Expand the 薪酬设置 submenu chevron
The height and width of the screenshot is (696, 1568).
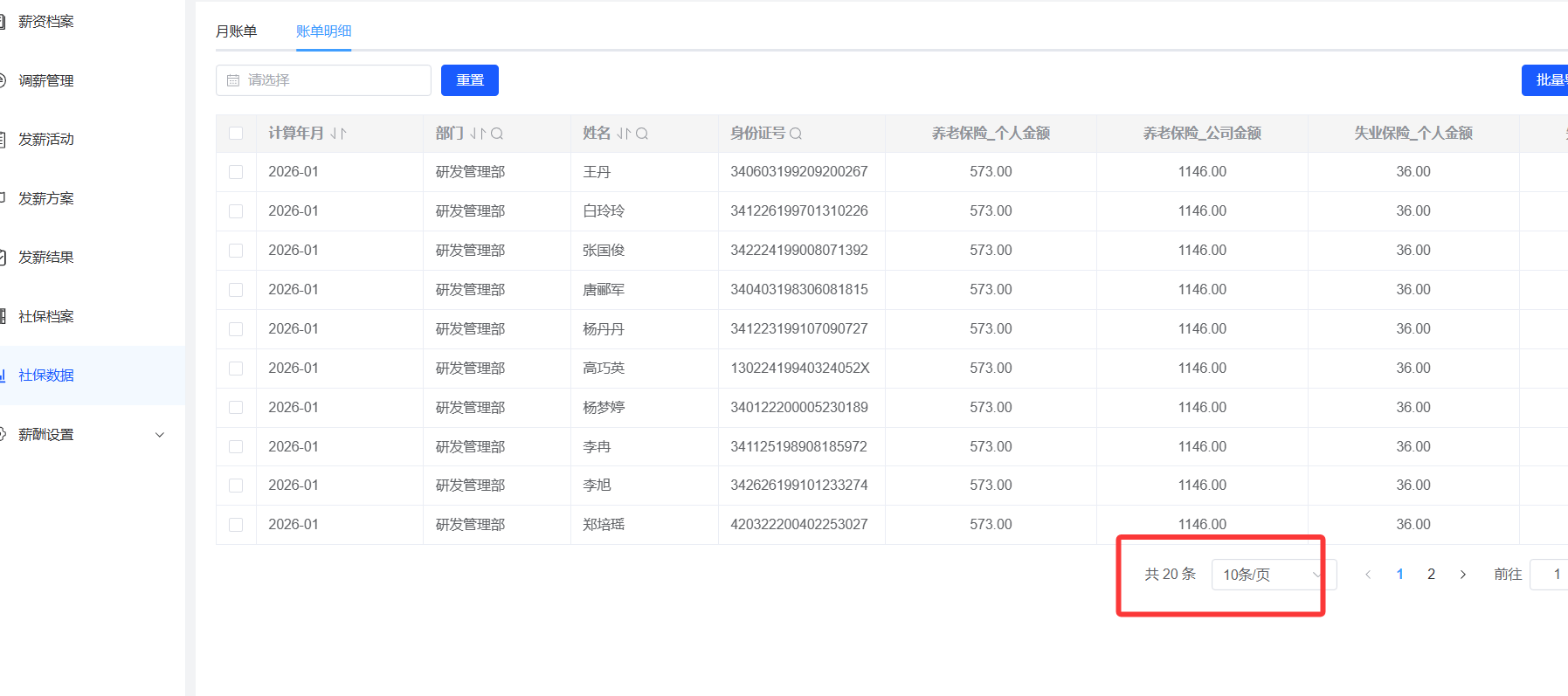pyautogui.click(x=160, y=435)
